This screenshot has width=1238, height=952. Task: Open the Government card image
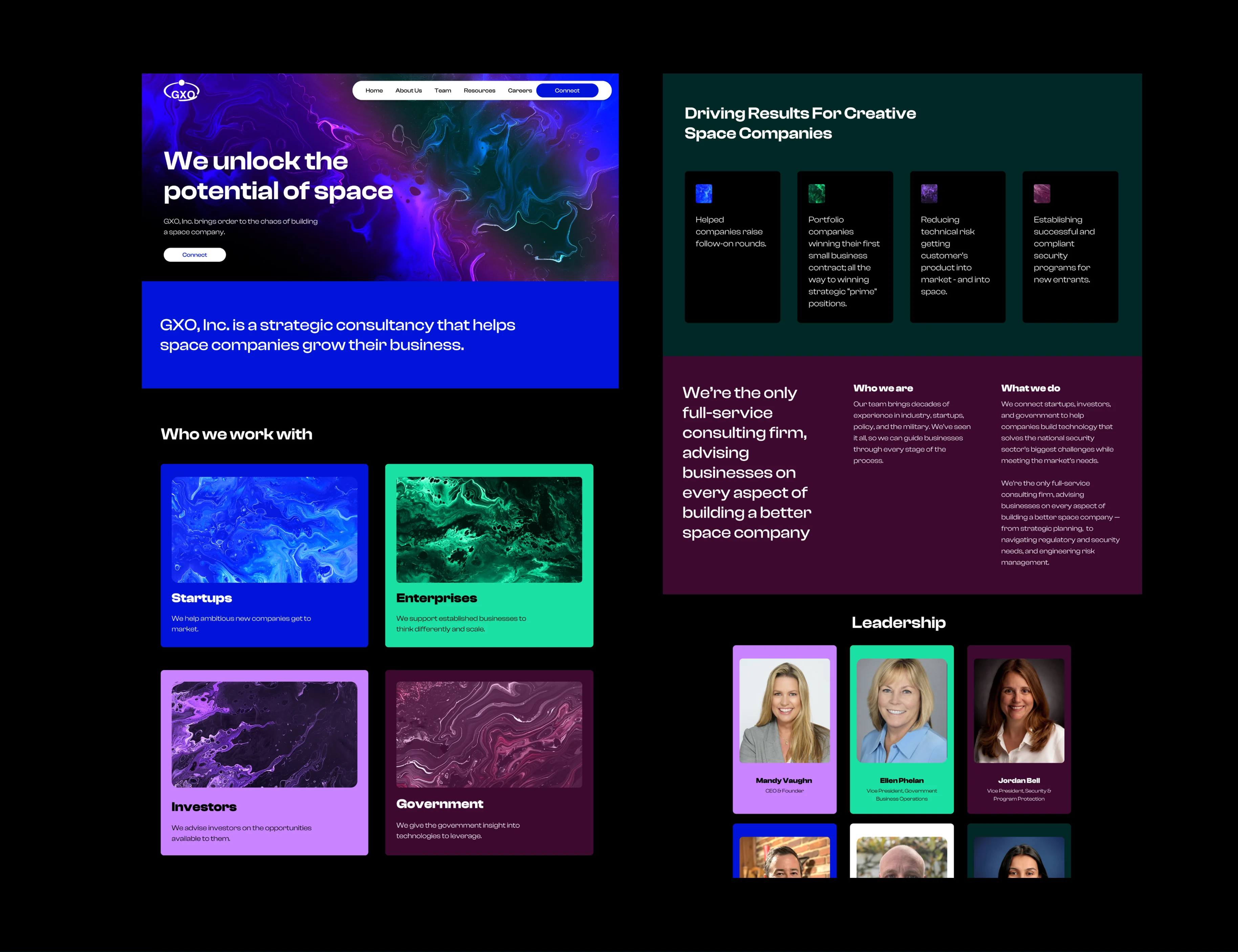tap(489, 734)
